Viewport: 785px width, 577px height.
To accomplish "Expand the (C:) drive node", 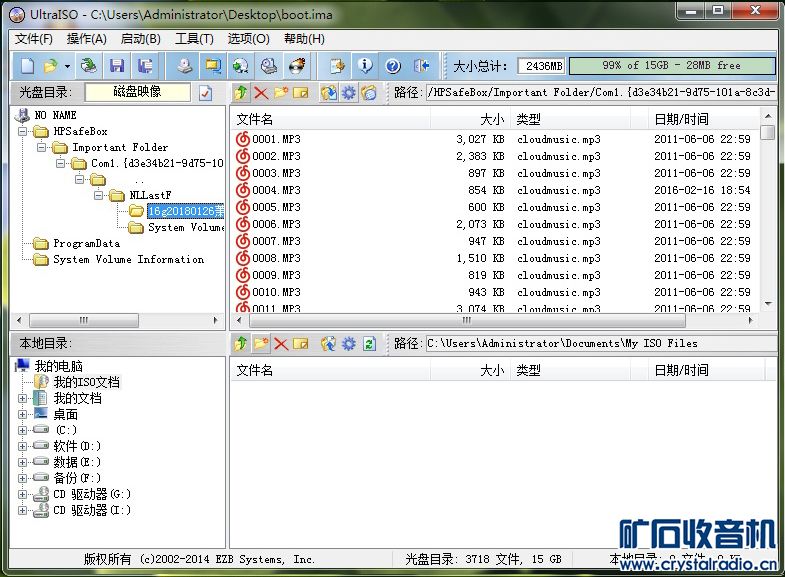I will pyautogui.click(x=23, y=430).
